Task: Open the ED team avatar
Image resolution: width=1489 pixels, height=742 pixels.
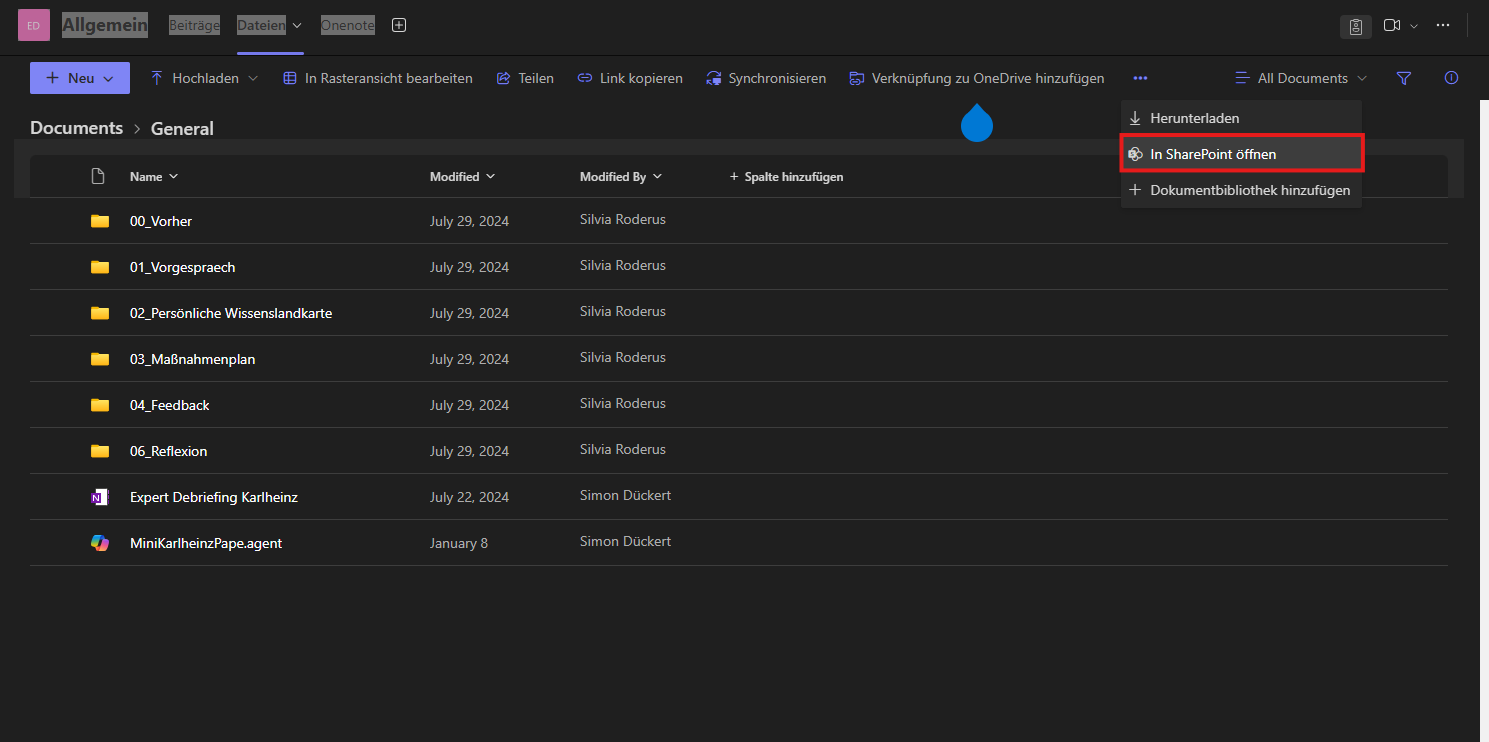Action: [33, 25]
